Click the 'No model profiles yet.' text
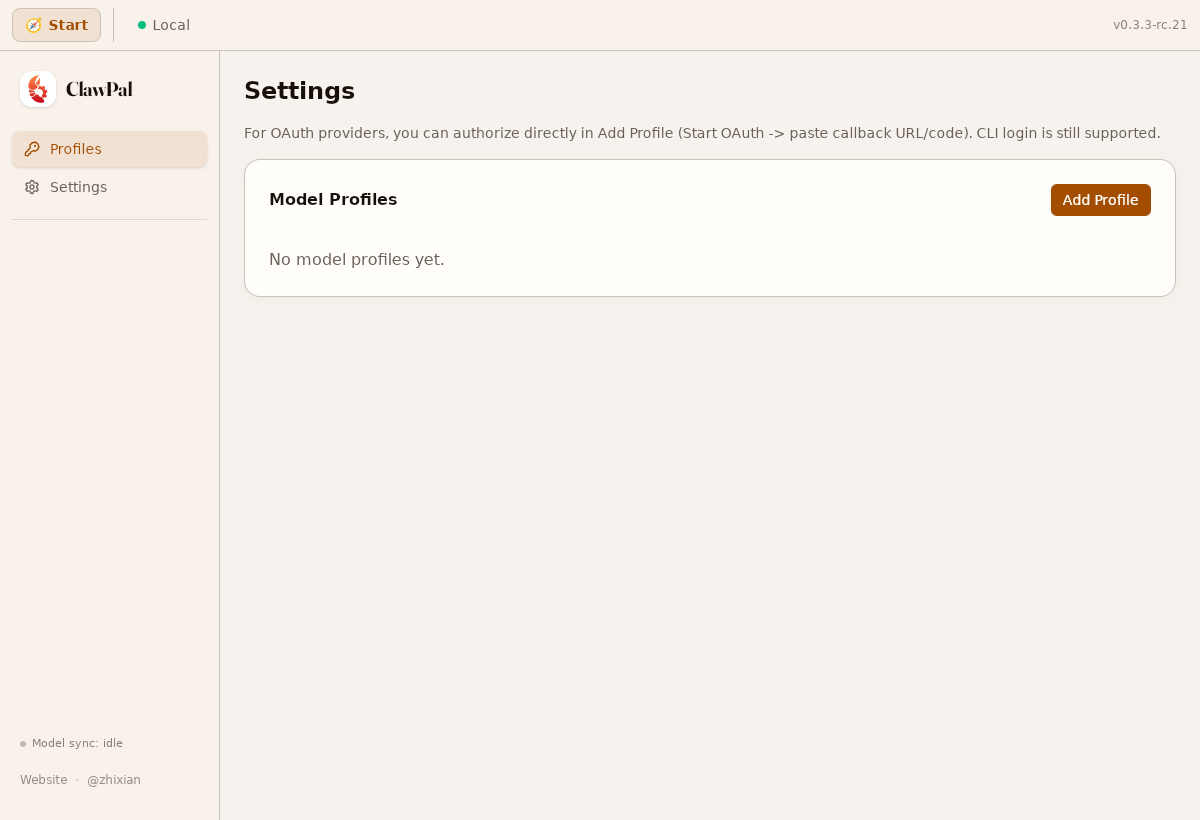Screen dimensions: 1200x820 [357, 260]
